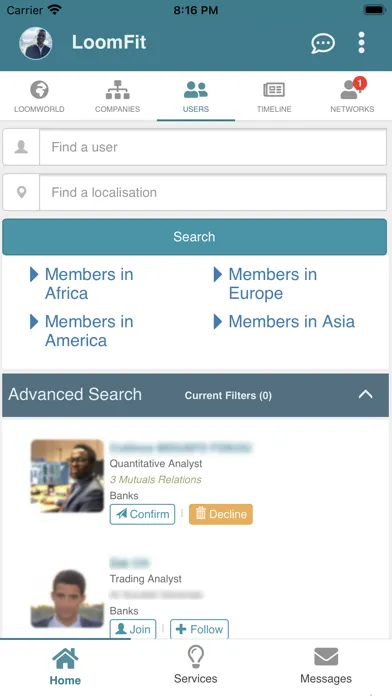This screenshot has width=392, height=696.
Task: Click 3 Mutuals Relations text
Action: [155, 479]
